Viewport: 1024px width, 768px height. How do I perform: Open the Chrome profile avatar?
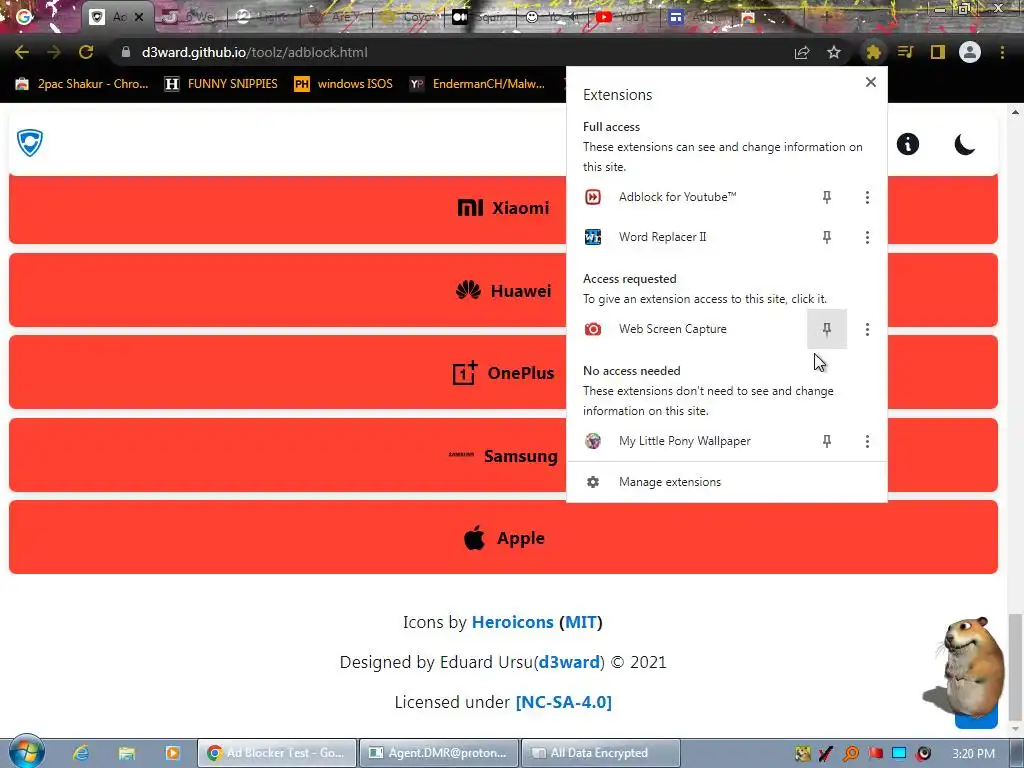[970, 52]
